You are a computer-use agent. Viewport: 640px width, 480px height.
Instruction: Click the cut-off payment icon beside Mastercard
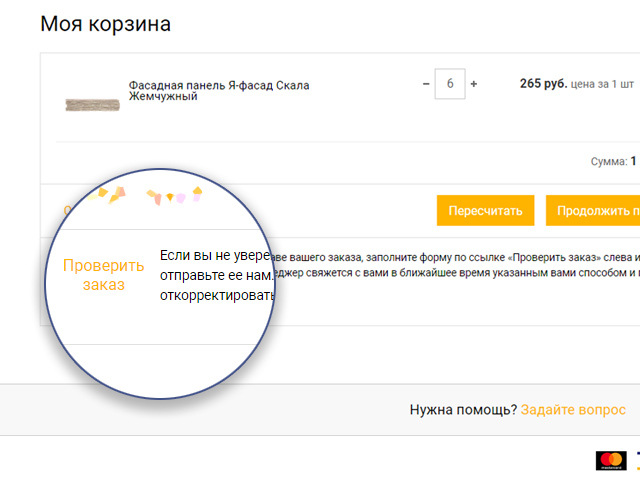[636, 460]
